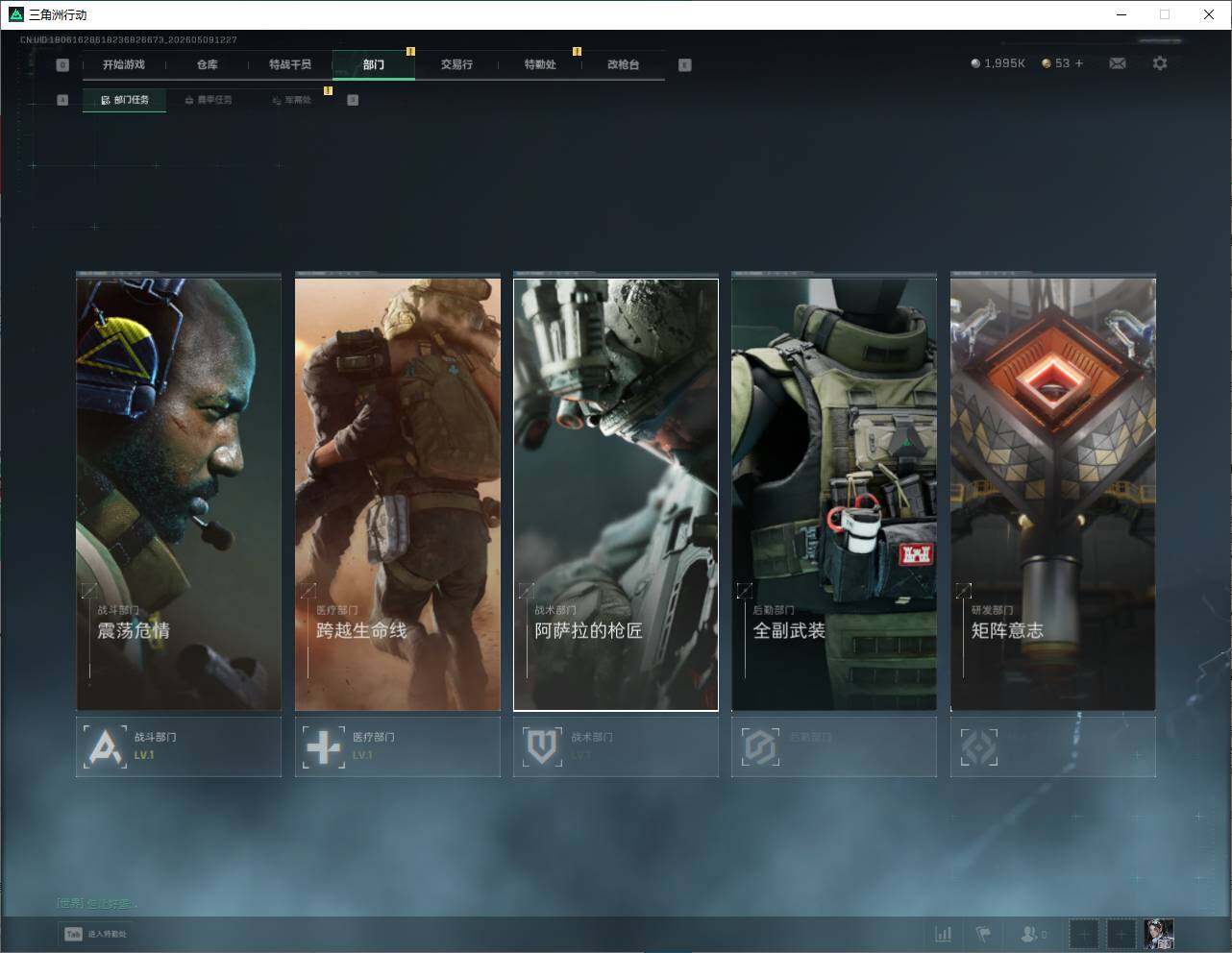Click the Tab key icon in the bottom bar
The width and height of the screenshot is (1232, 953).
[73, 934]
